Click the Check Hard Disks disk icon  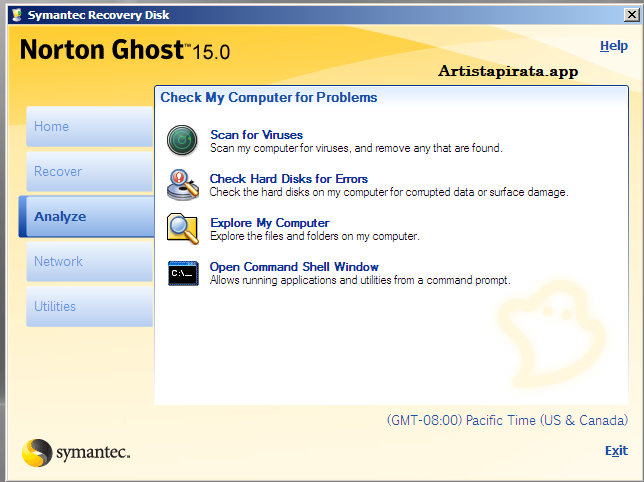(x=183, y=185)
